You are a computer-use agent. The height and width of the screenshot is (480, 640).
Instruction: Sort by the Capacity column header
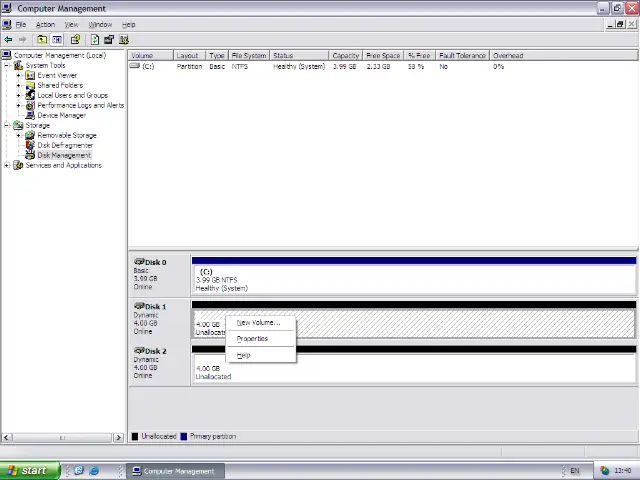[x=346, y=56]
